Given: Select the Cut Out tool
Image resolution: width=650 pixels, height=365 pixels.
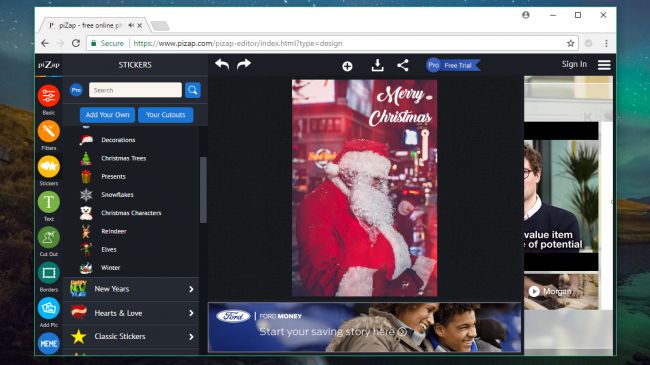Looking at the screenshot, I should click(49, 238).
